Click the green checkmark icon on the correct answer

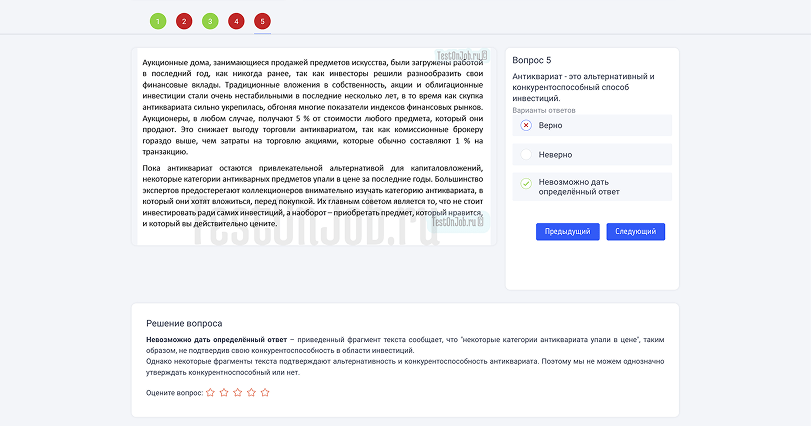[526, 183]
